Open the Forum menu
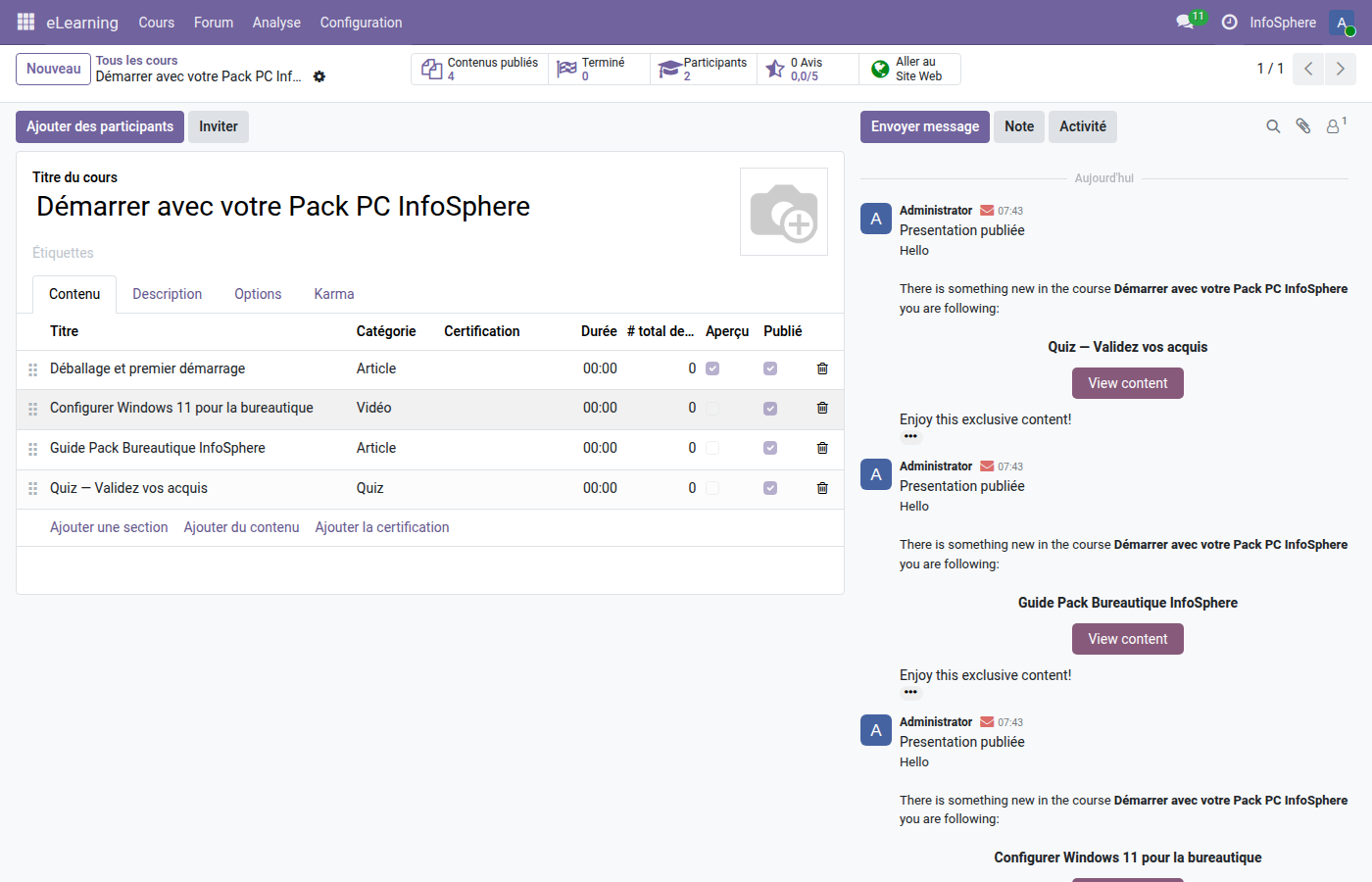Screen dimensions: 1372x882 (x=213, y=22)
